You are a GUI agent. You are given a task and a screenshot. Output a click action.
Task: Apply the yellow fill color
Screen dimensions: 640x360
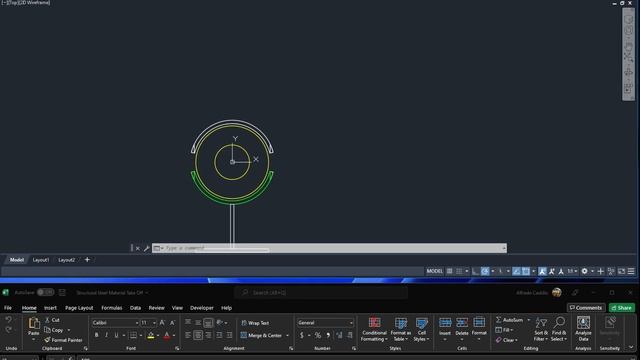(x=151, y=336)
